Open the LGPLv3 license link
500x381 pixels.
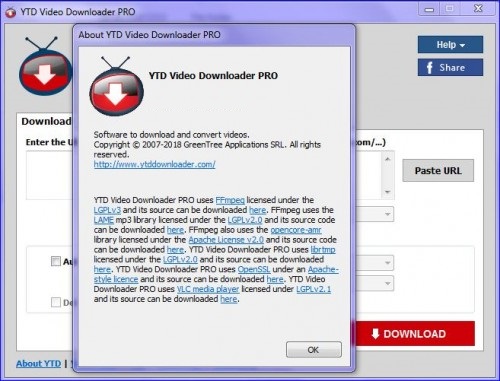[x=107, y=210]
